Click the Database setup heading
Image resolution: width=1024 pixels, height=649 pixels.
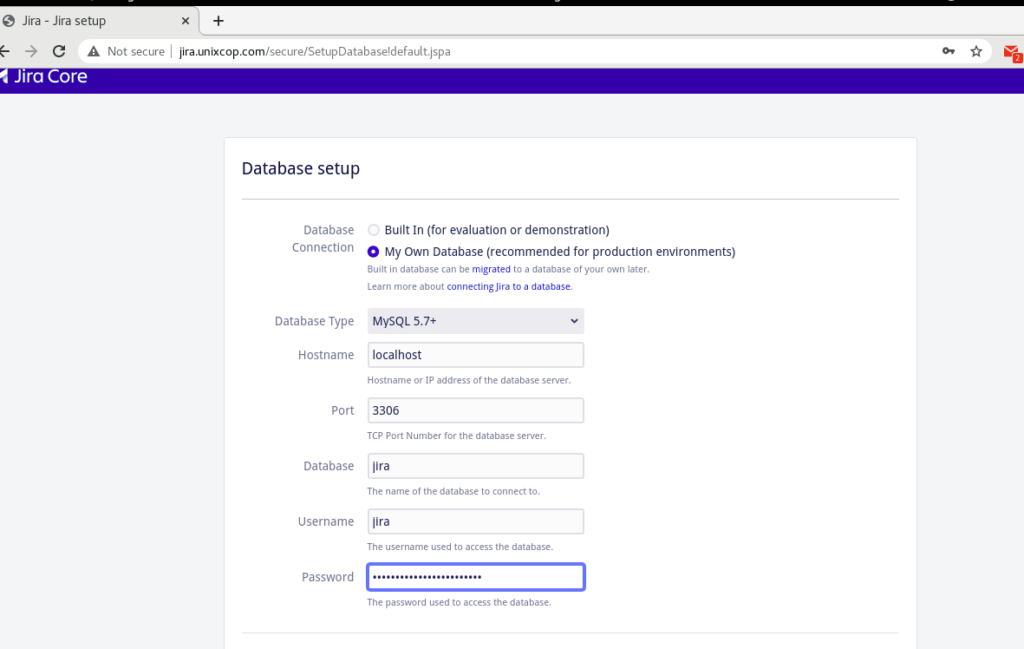[x=300, y=168]
